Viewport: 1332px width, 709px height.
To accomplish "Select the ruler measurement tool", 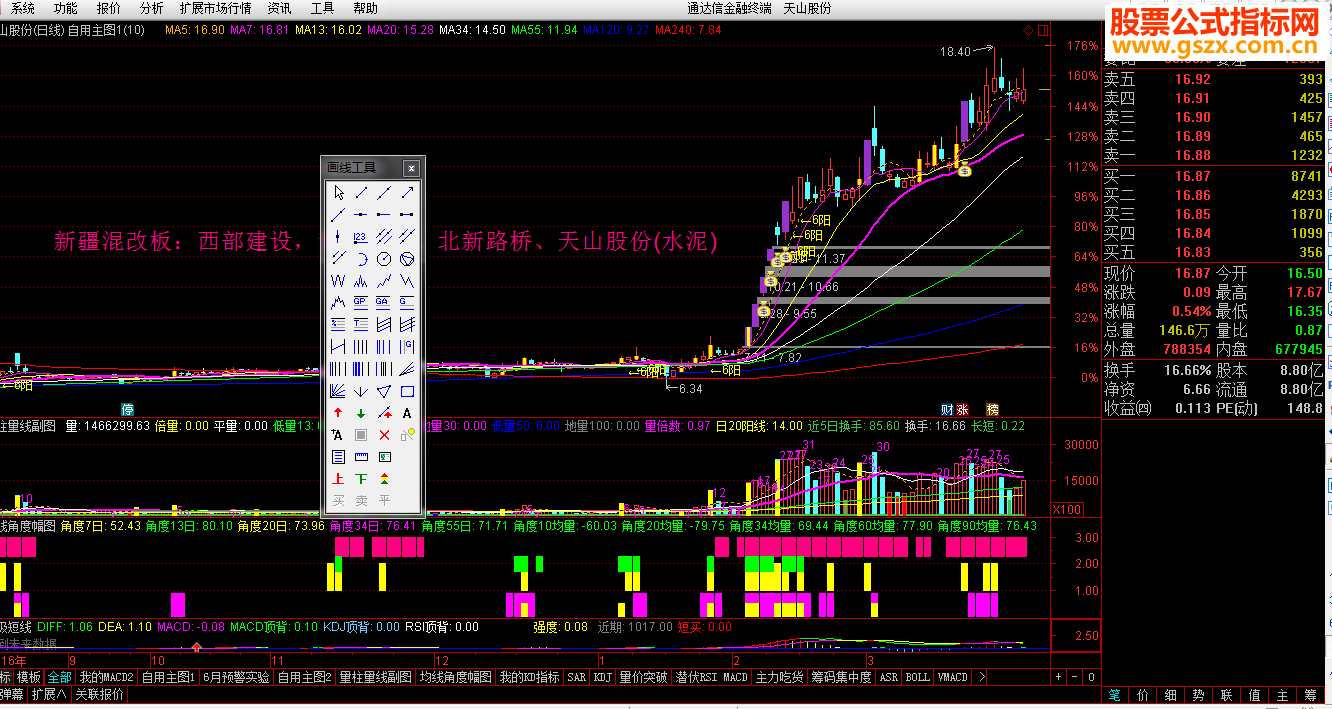I will [x=361, y=456].
